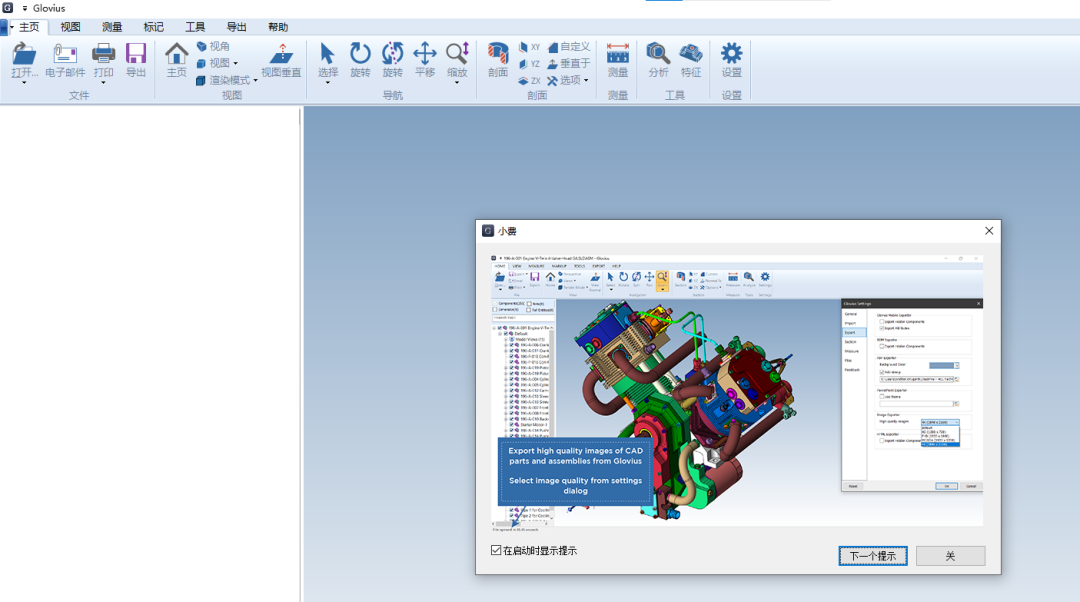Expand the 选项 options dropdown

(x=568, y=80)
